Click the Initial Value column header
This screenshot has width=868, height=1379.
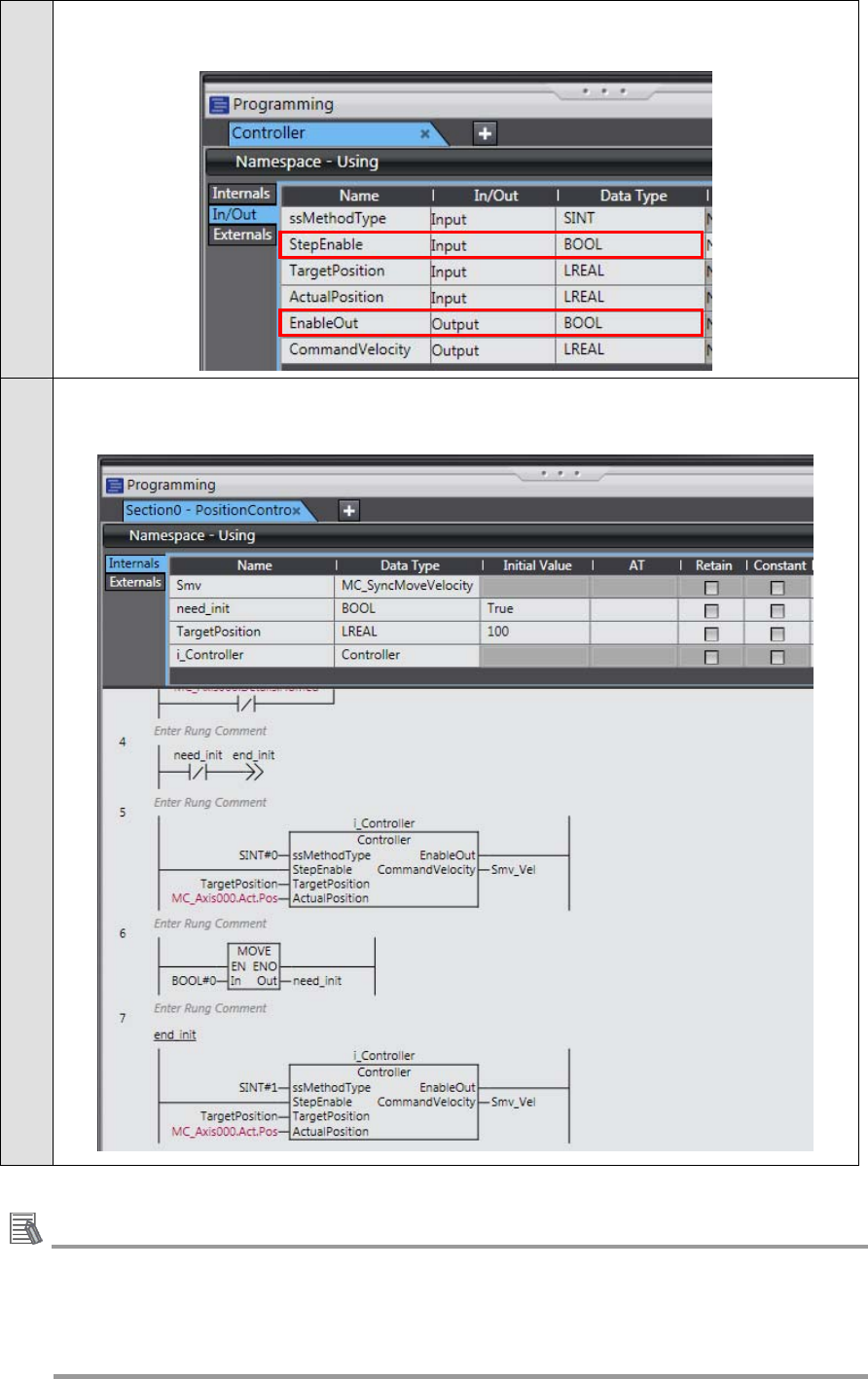536,565
